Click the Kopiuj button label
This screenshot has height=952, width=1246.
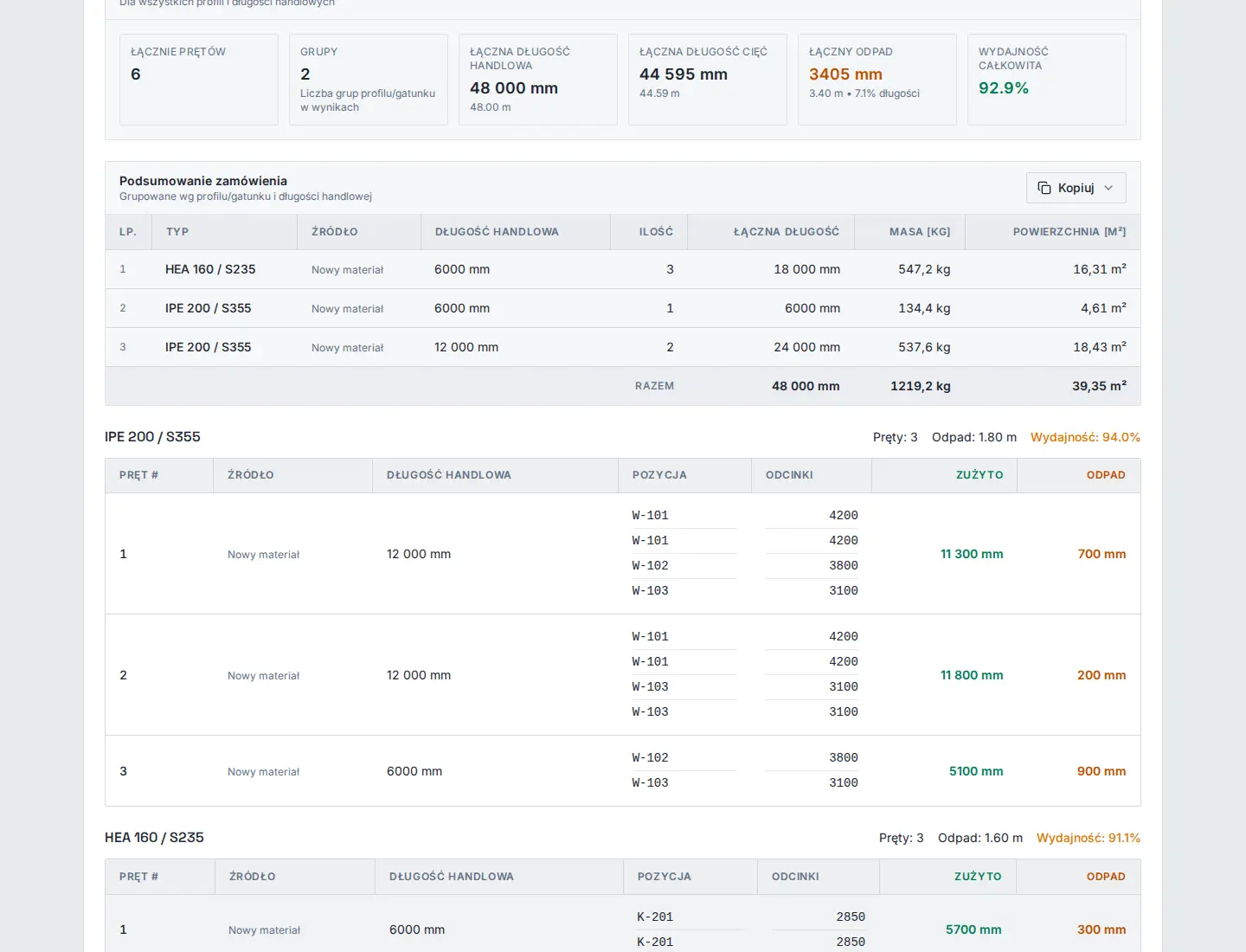(x=1076, y=188)
